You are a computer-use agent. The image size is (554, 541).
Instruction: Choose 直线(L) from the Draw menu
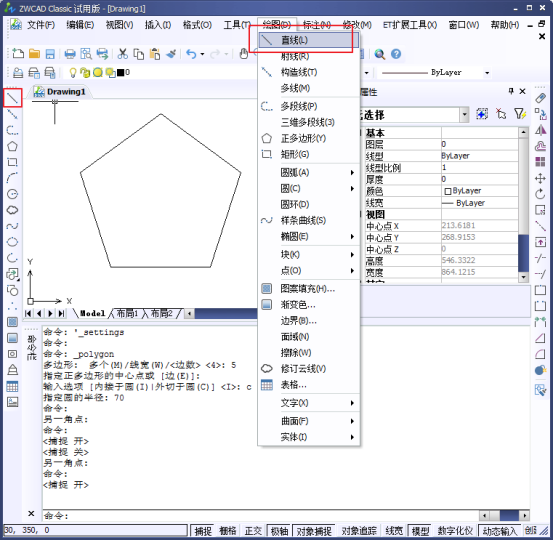pos(309,40)
